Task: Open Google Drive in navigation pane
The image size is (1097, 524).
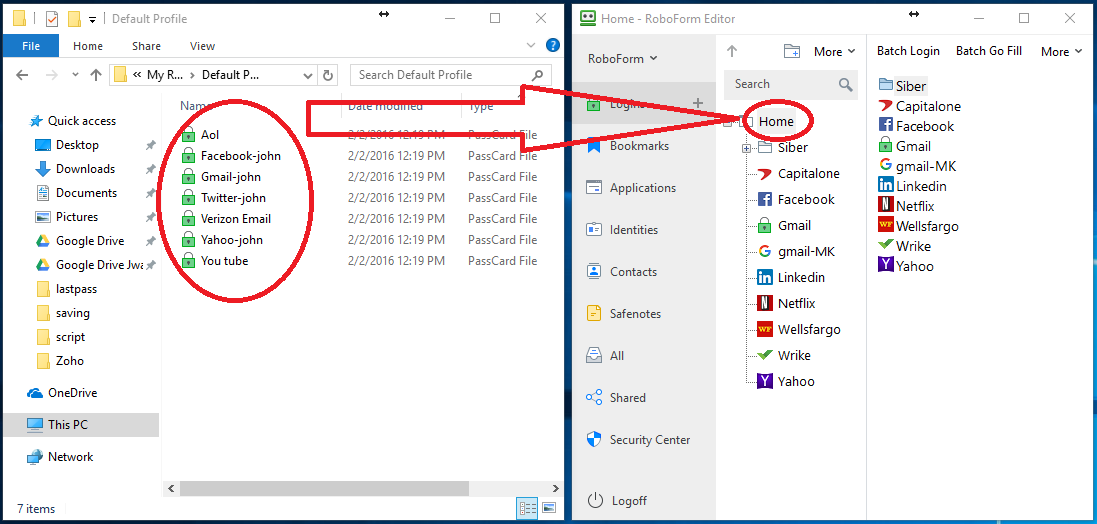Action: click(80, 241)
